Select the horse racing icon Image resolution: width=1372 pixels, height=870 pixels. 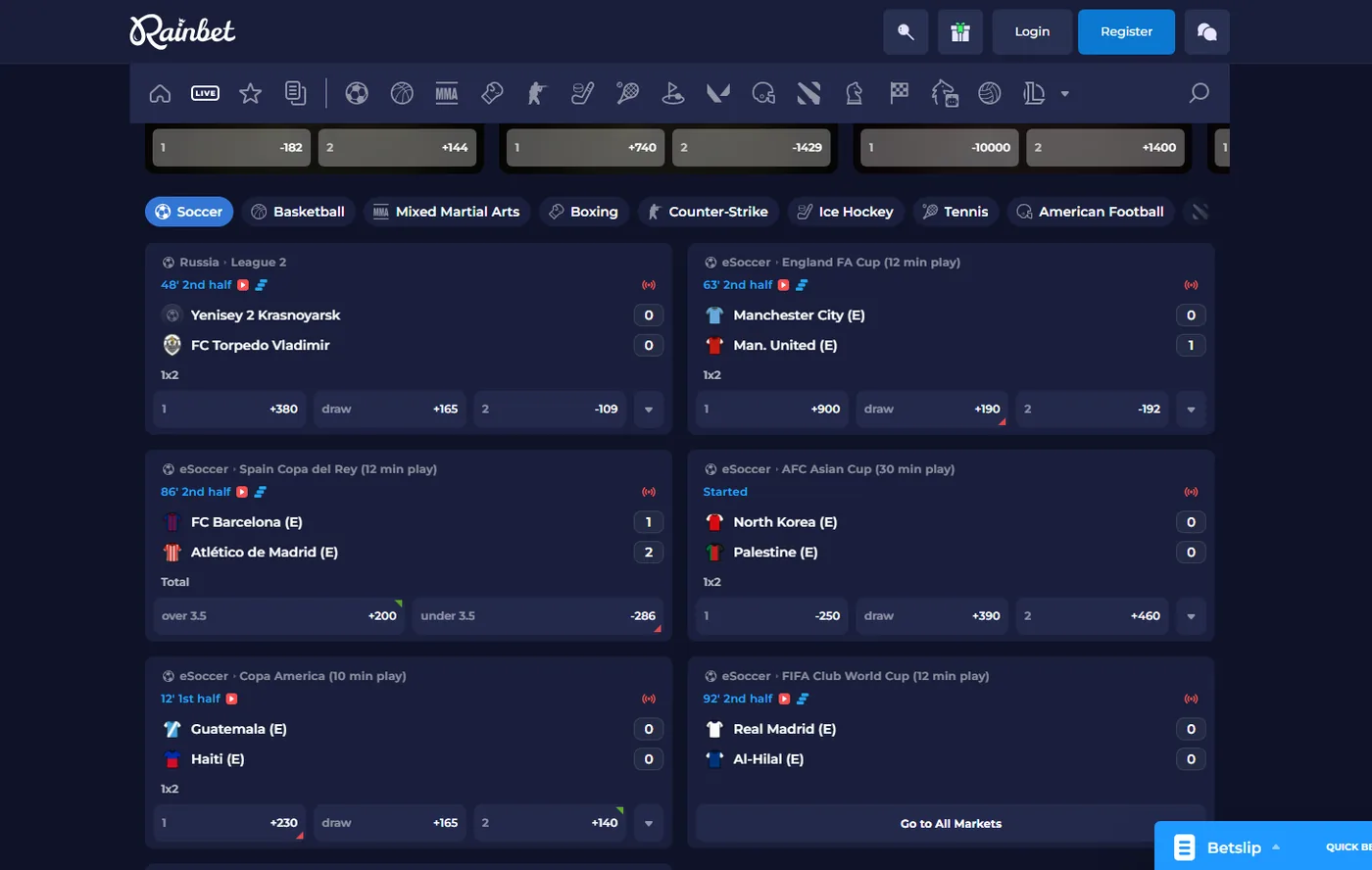[x=944, y=93]
